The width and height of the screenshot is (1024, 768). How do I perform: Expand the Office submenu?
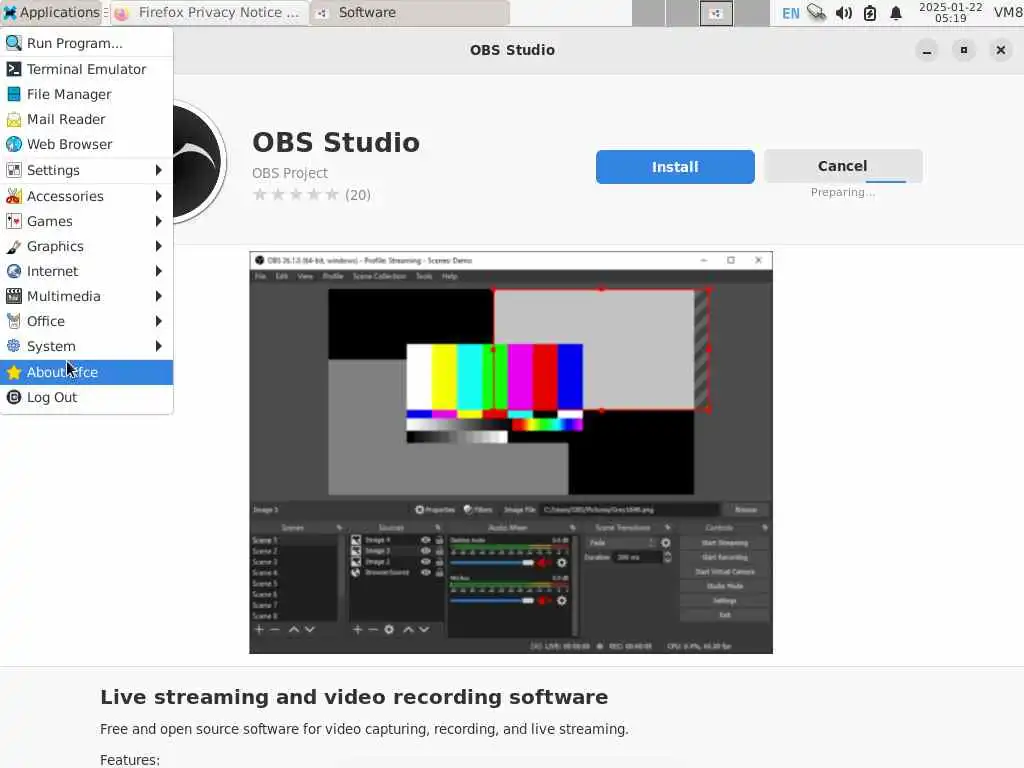(86, 321)
